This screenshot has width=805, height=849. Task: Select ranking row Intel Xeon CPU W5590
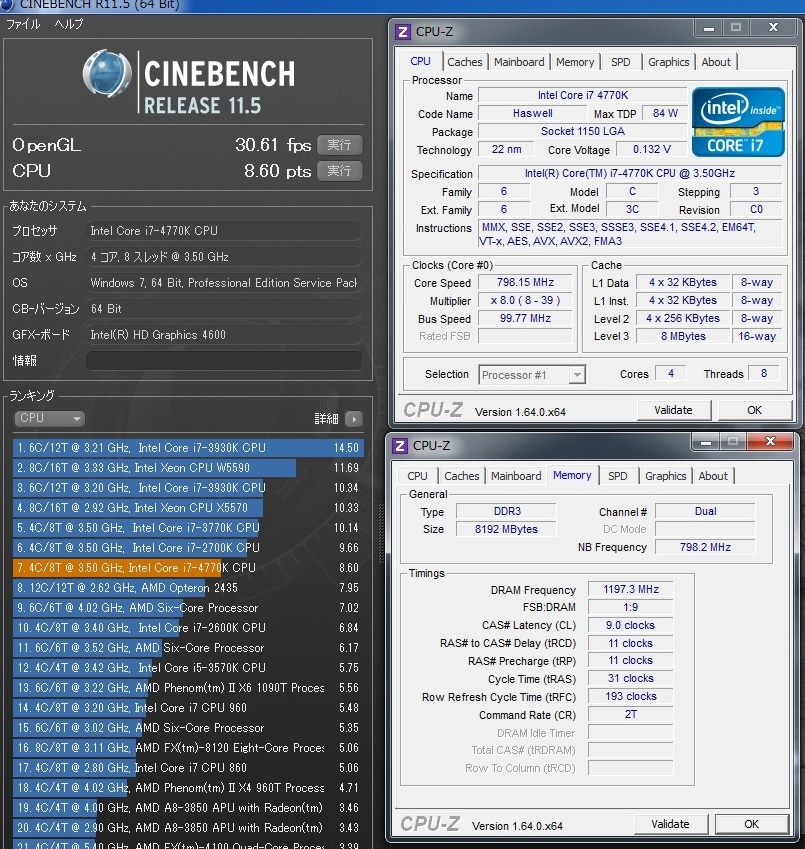click(x=188, y=468)
